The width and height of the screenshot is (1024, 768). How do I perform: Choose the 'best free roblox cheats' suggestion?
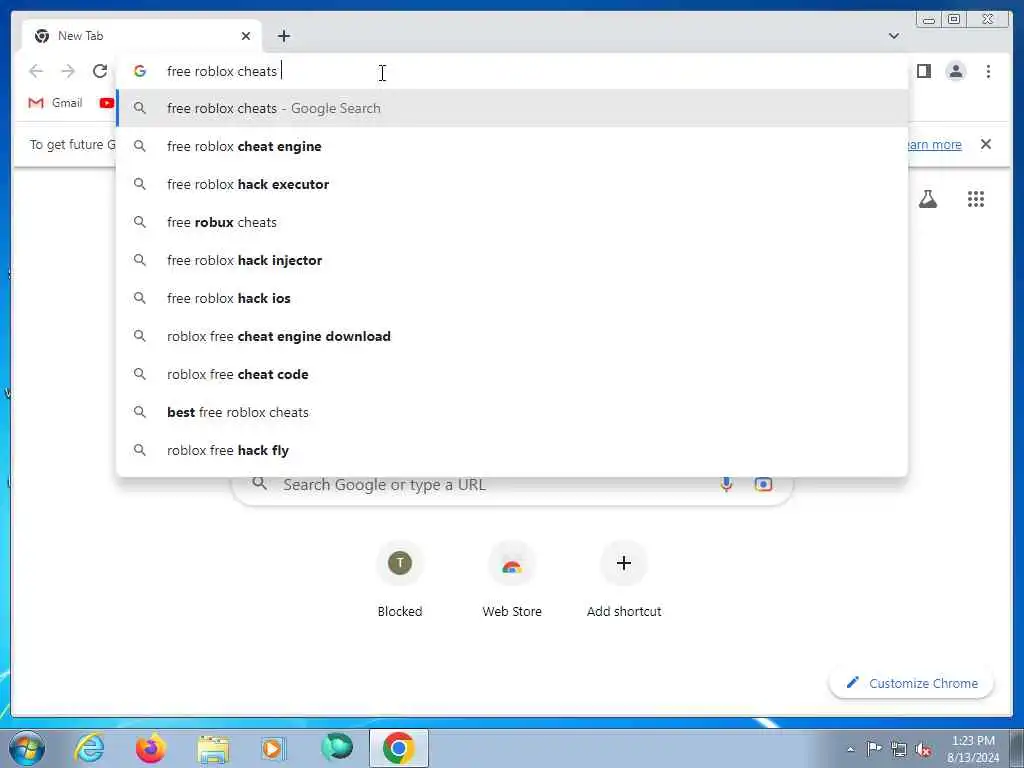512,412
